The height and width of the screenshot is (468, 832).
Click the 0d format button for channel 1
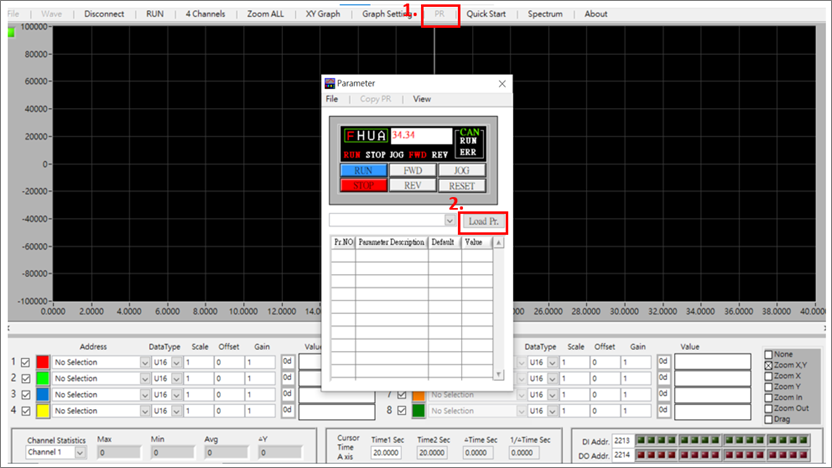click(x=288, y=362)
